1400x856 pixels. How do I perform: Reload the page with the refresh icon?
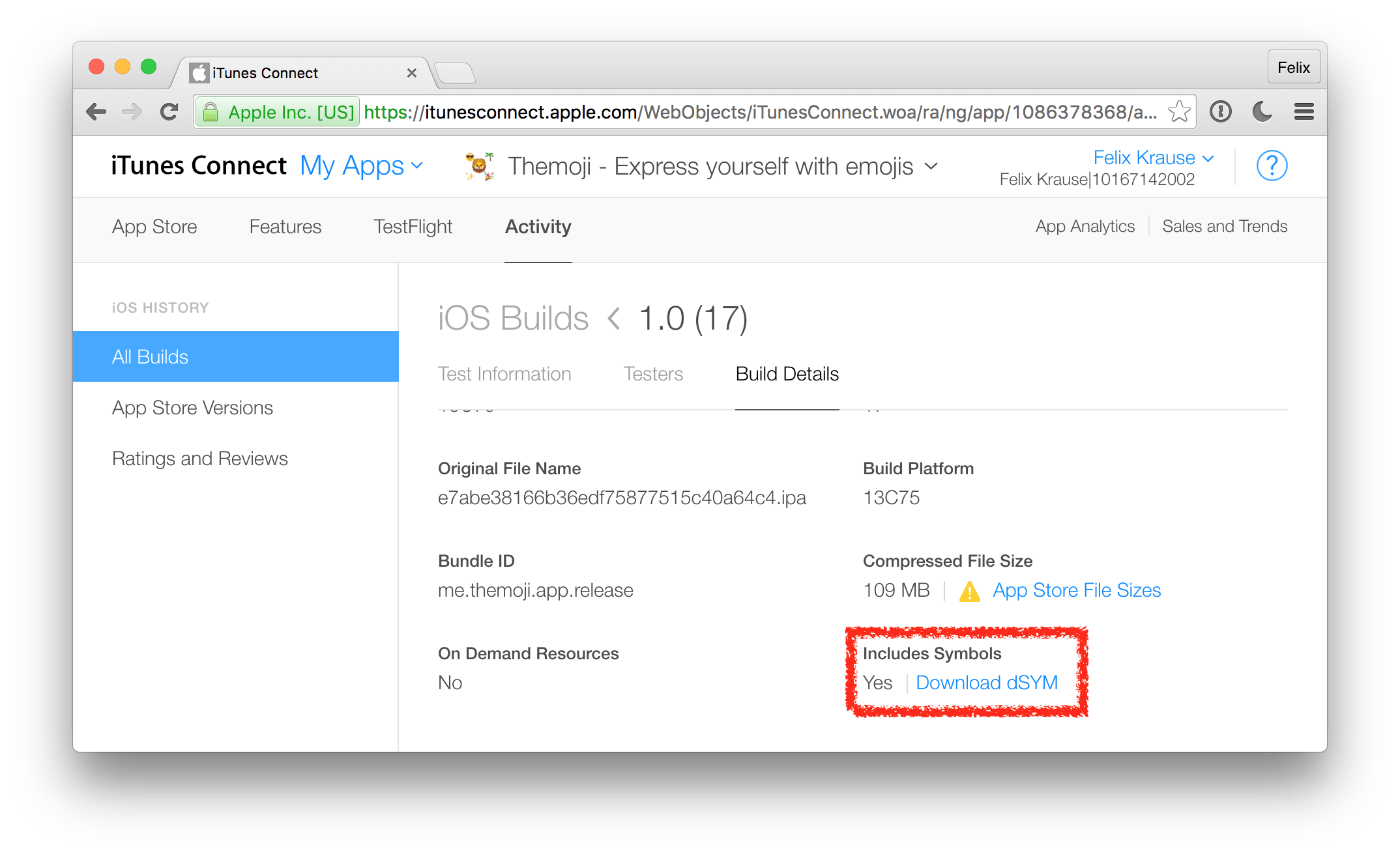(169, 112)
